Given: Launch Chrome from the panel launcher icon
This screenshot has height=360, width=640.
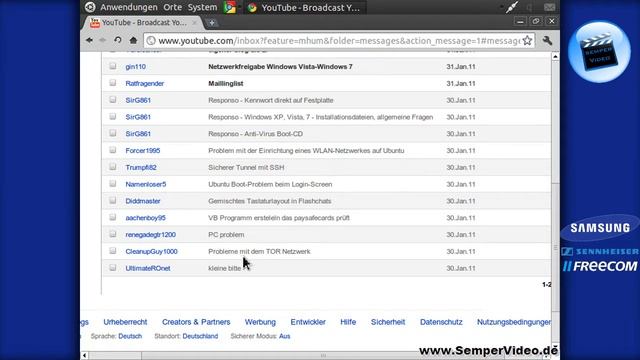Looking at the screenshot, I should pyautogui.click(x=230, y=7).
